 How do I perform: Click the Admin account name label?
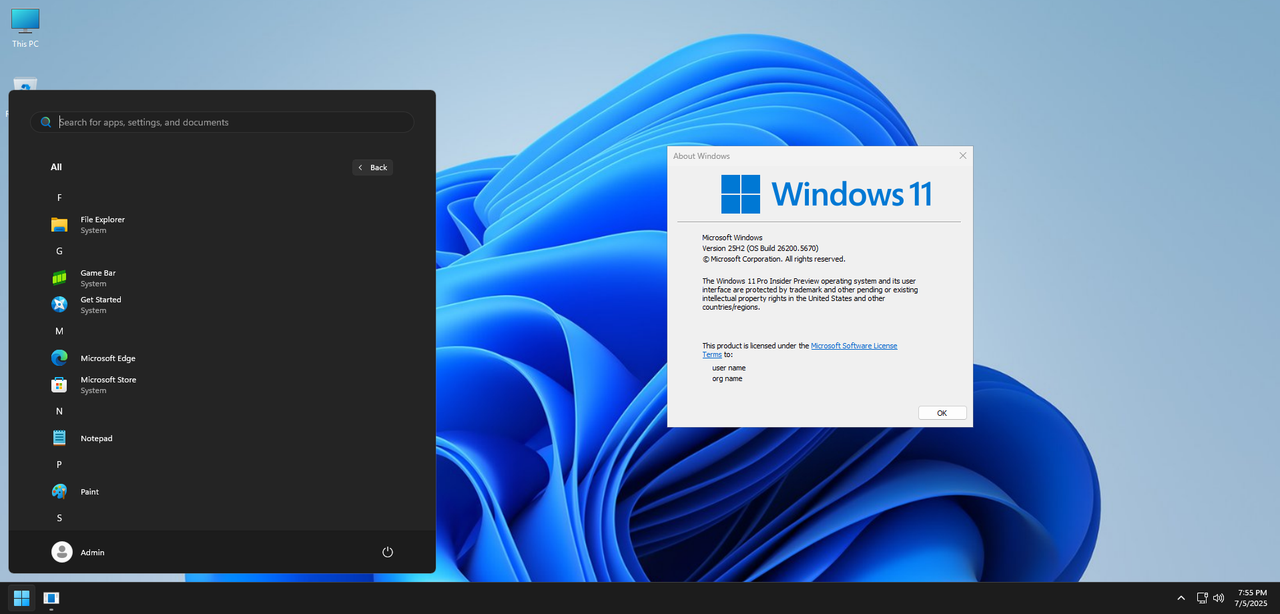point(93,552)
